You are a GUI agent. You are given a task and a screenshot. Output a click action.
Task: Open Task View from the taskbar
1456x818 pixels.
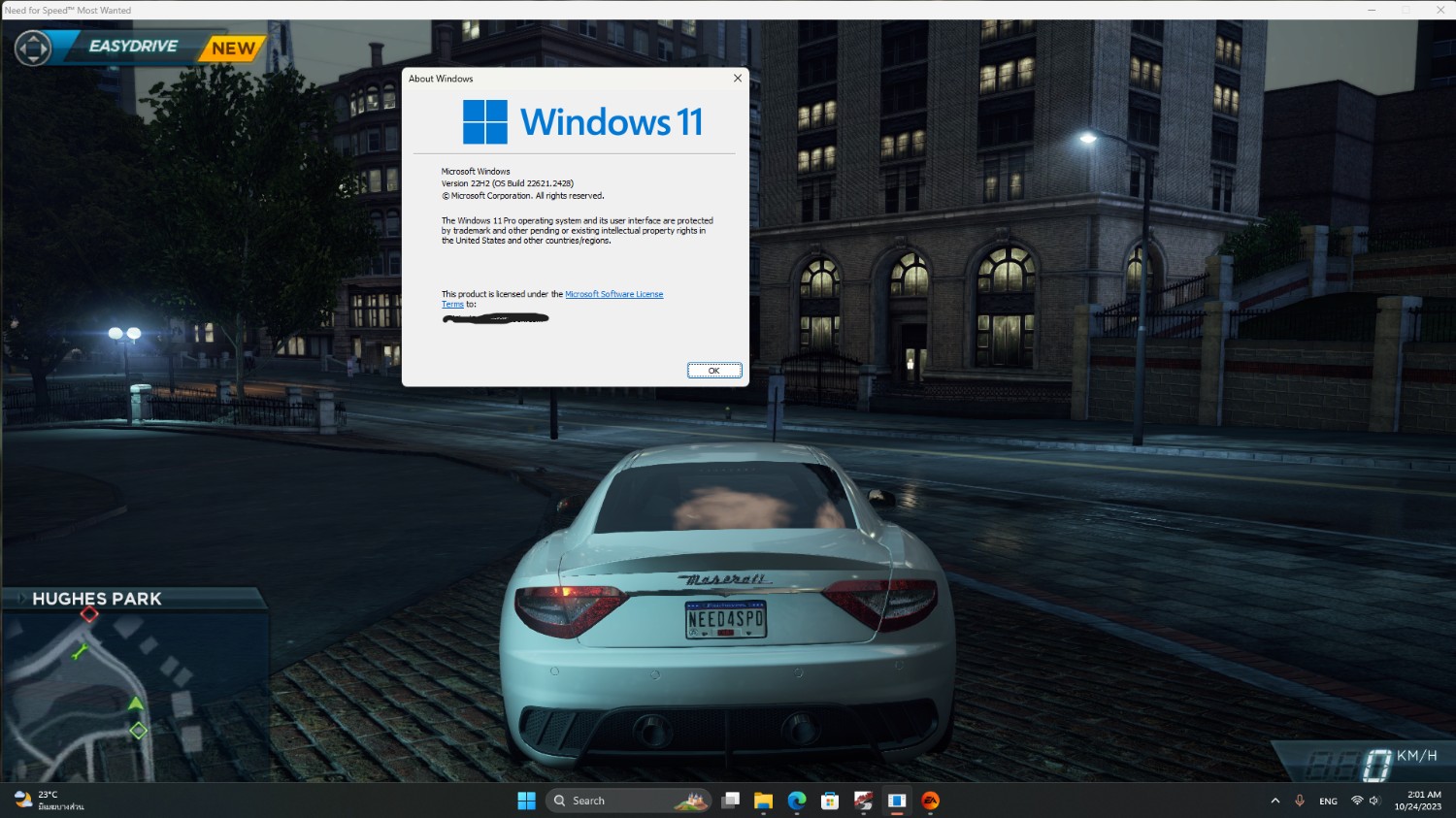(731, 801)
